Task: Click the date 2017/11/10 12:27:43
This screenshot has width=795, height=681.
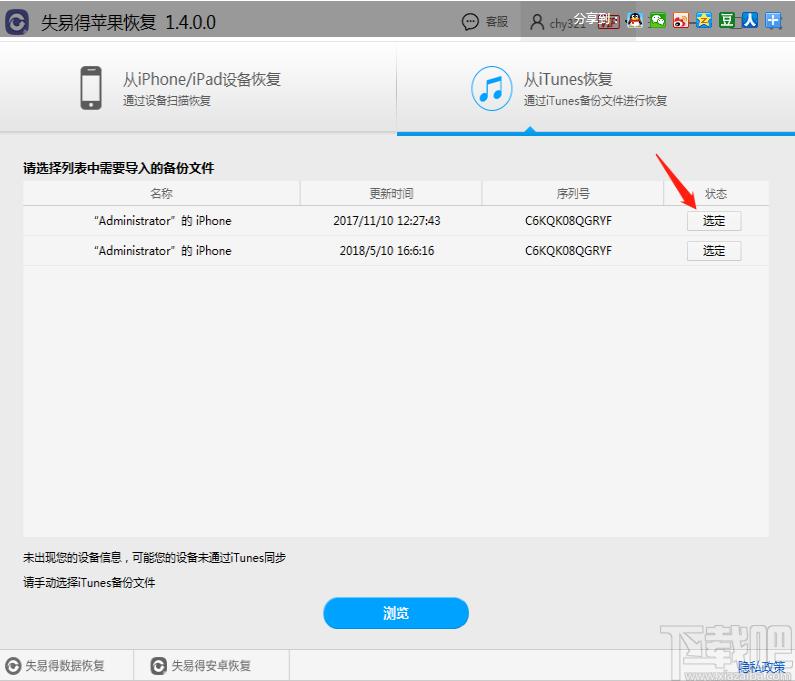Action: click(387, 221)
